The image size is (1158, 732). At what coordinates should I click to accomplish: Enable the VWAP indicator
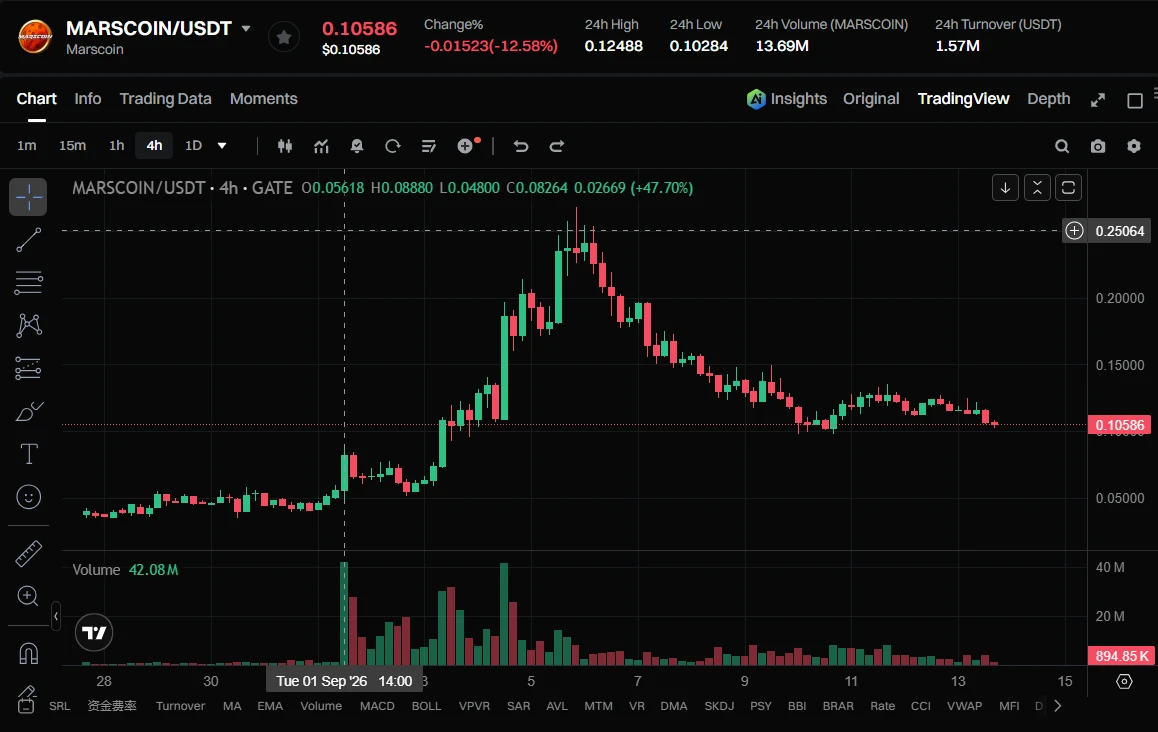pyautogui.click(x=965, y=706)
